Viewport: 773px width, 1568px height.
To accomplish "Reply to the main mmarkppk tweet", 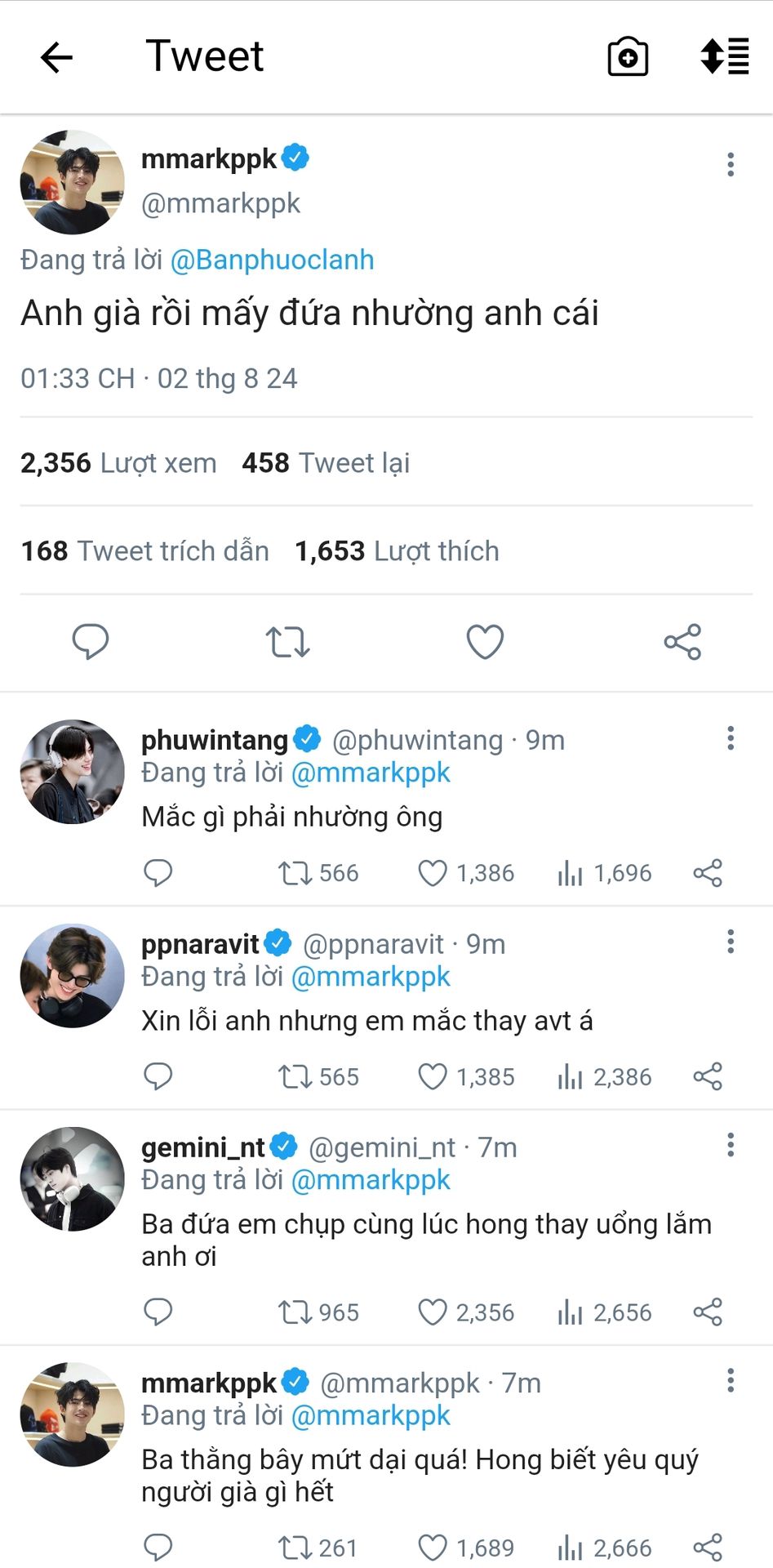I will (91, 642).
